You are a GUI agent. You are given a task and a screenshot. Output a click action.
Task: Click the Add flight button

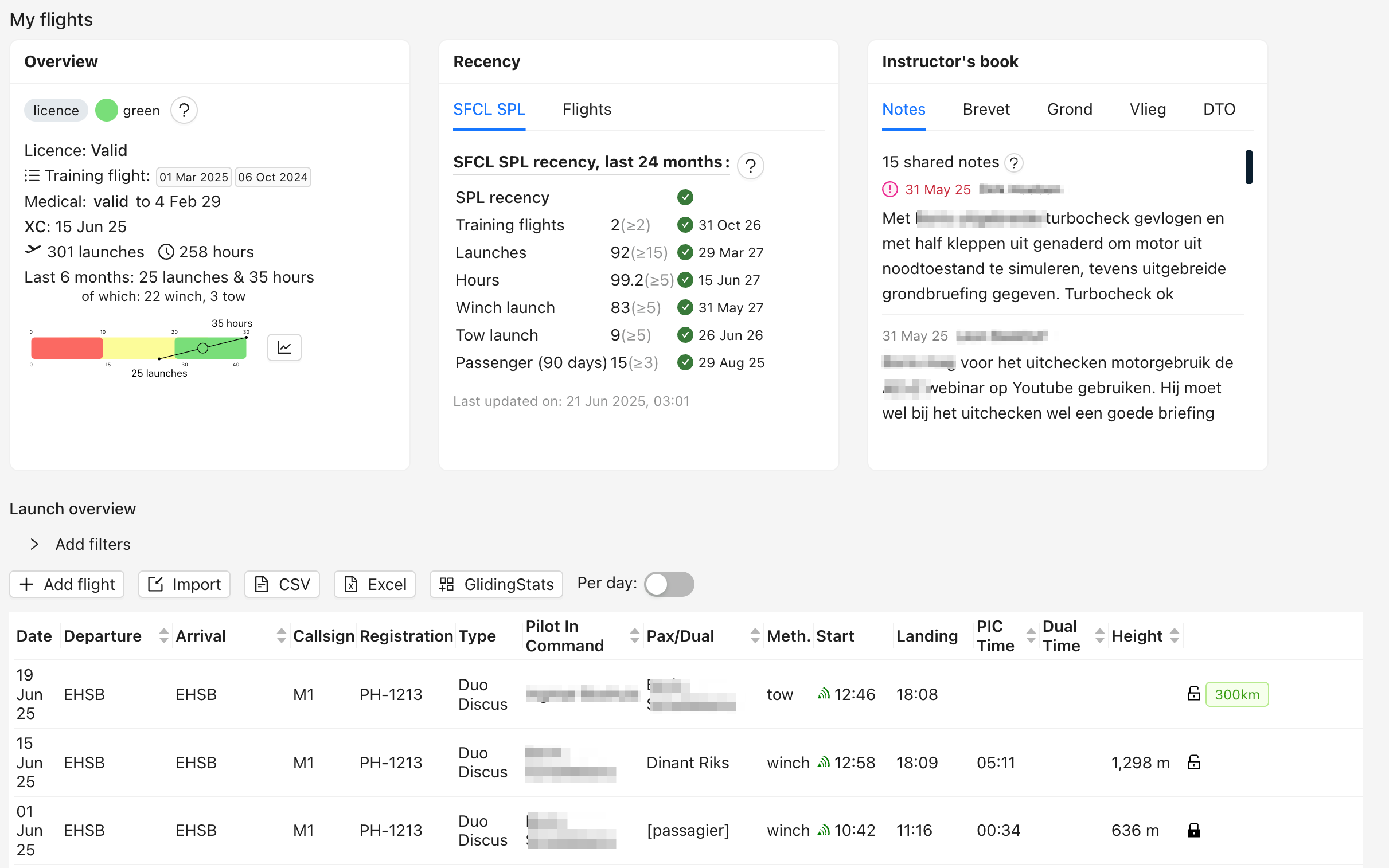tap(67, 584)
